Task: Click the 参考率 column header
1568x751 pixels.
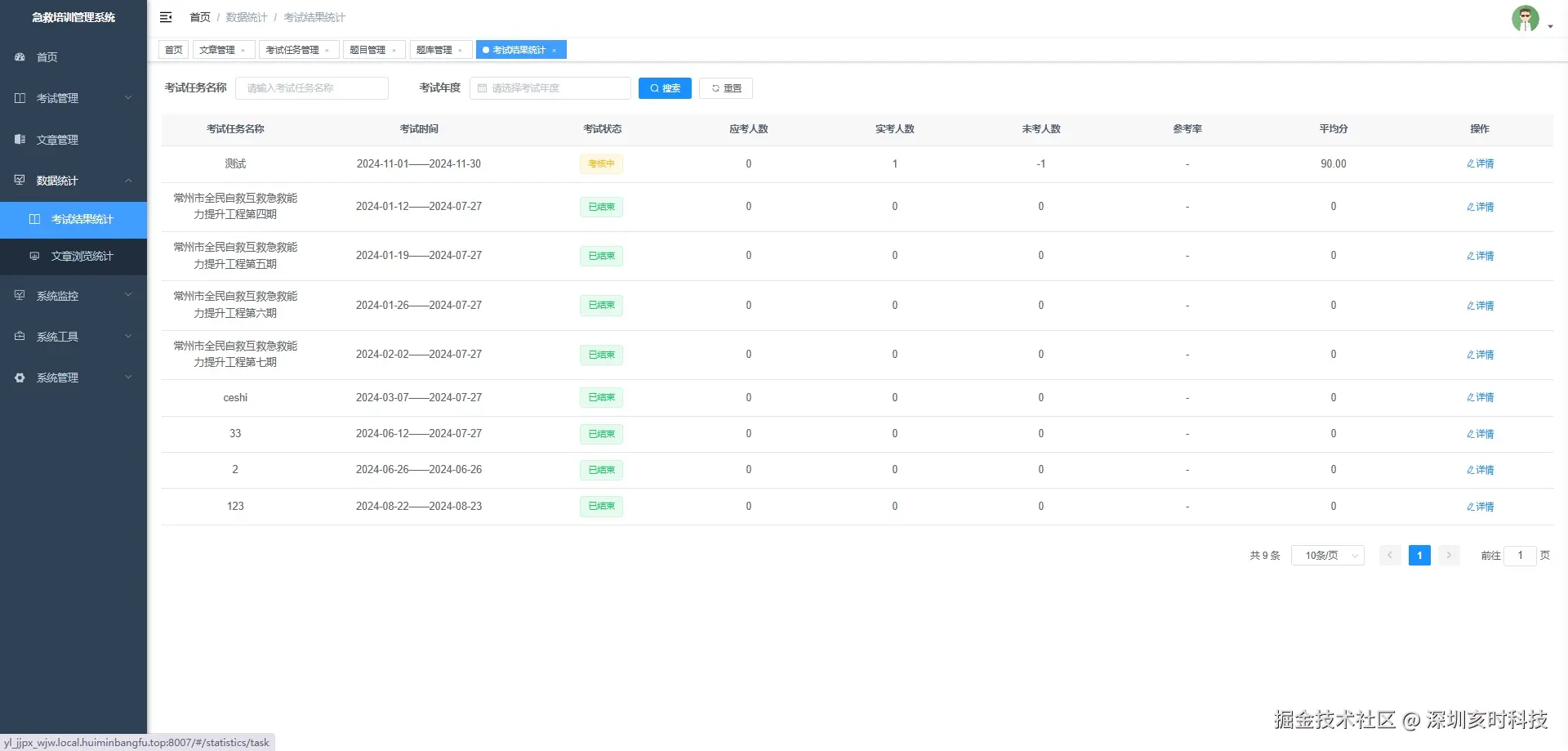Action: (1187, 129)
